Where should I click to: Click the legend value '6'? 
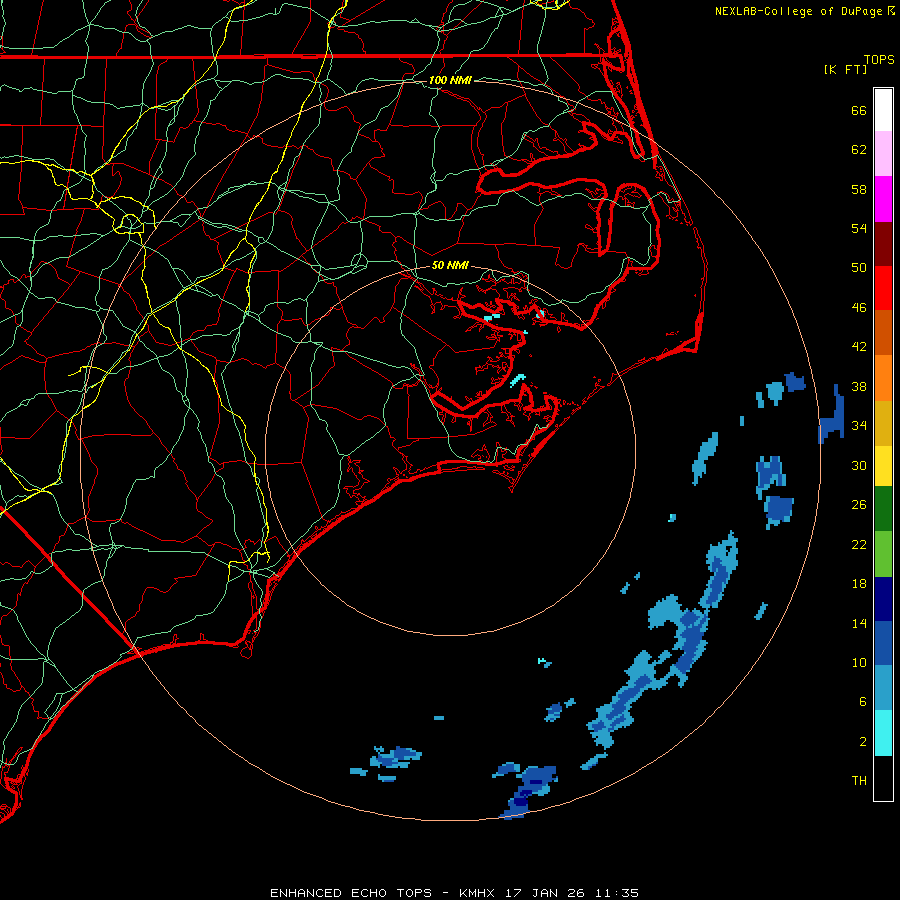[863, 702]
